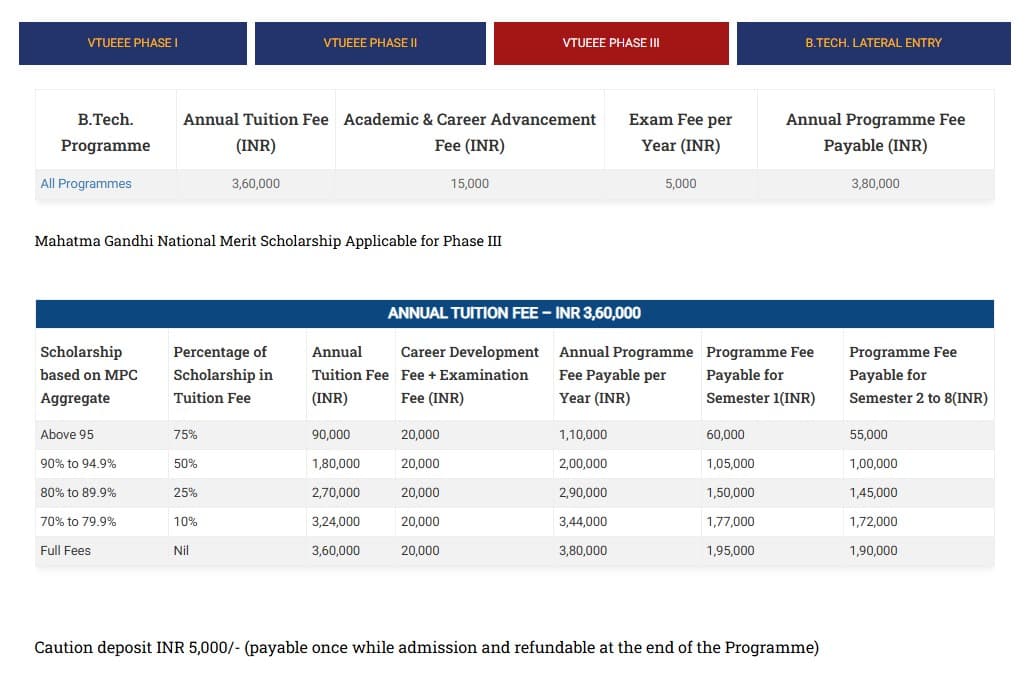
Task: Select the Annual Programme Fee Payable header
Action: point(875,132)
